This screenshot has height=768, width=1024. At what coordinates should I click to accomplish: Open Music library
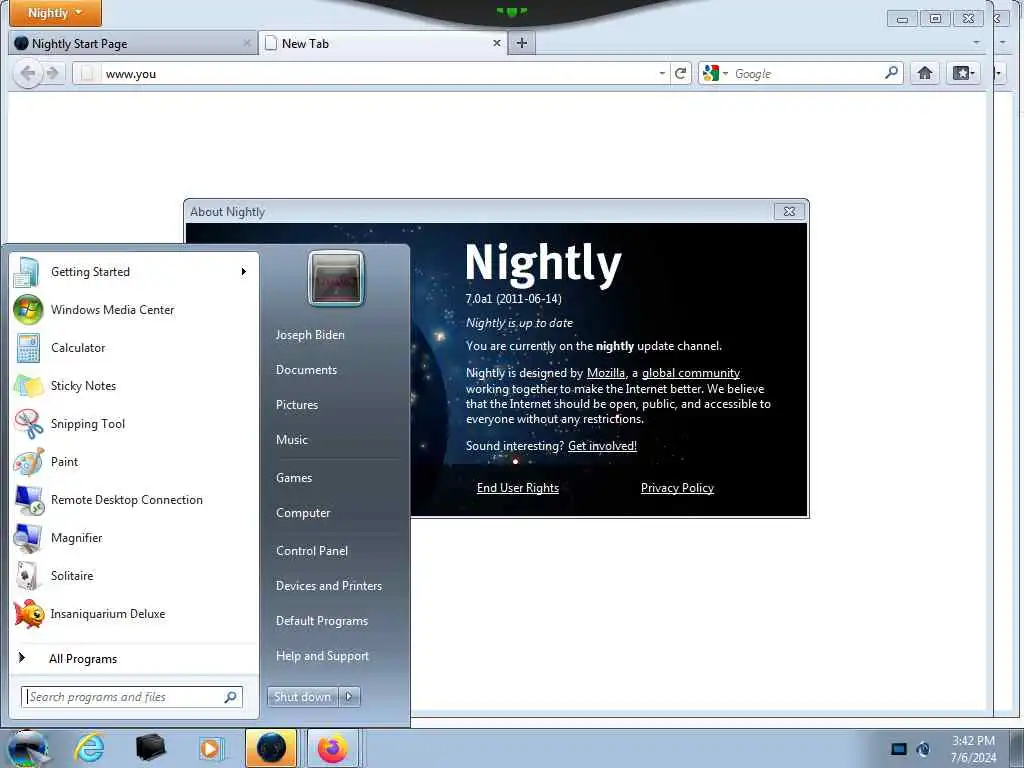[292, 440]
